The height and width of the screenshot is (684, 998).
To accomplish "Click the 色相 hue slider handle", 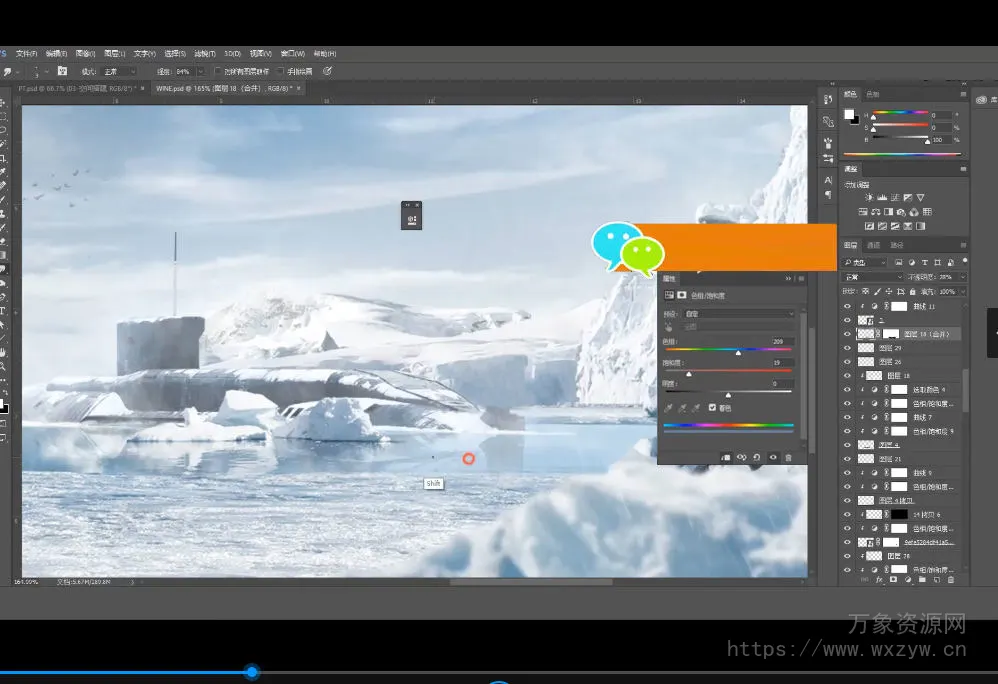I will (x=738, y=352).
